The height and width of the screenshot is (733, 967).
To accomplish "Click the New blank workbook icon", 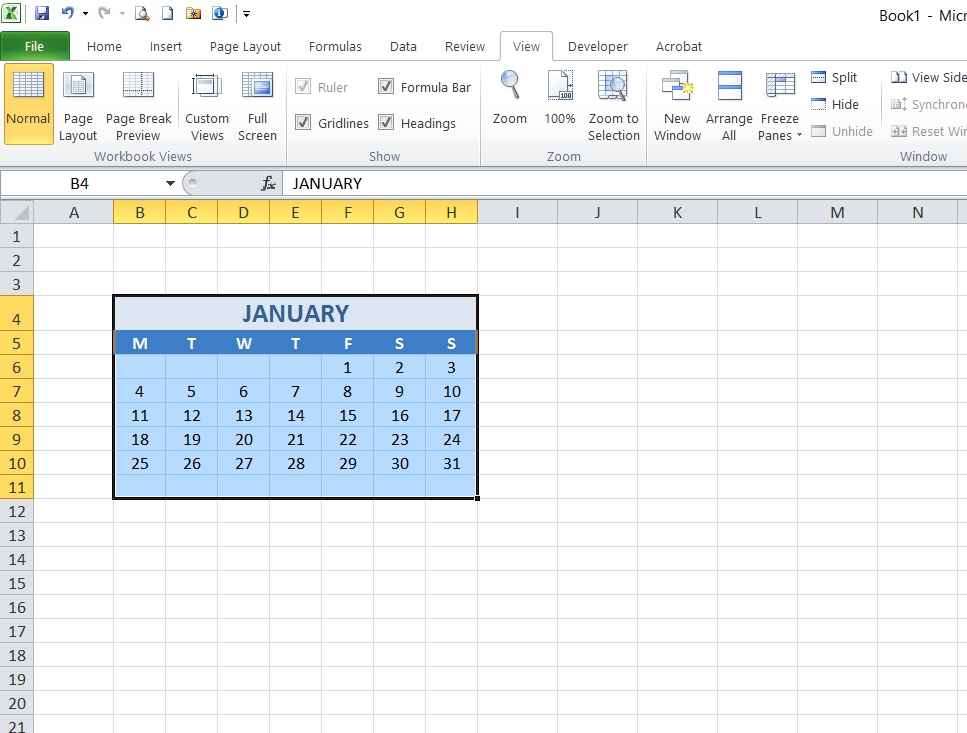I will point(168,13).
